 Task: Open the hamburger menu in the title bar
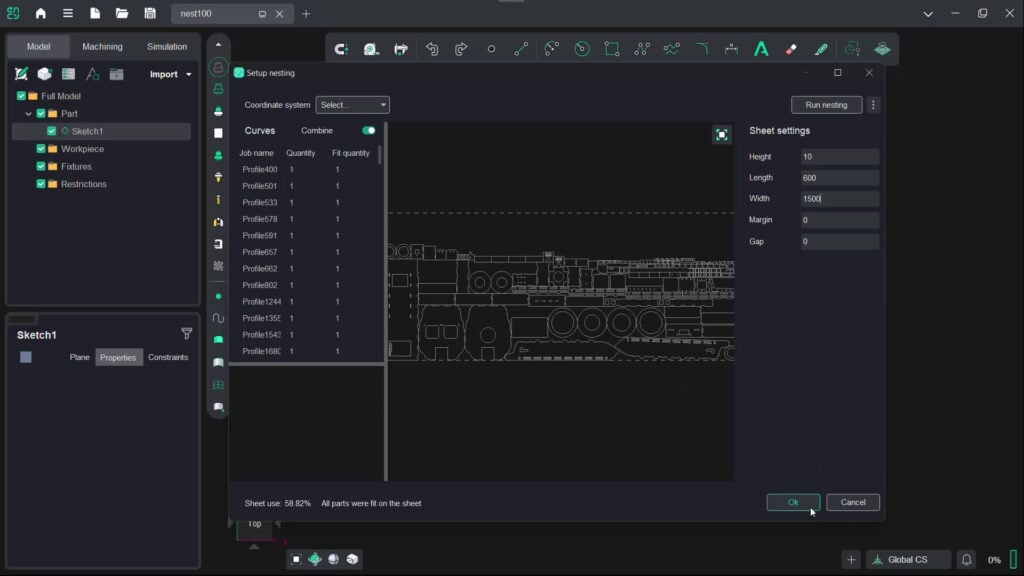click(67, 13)
